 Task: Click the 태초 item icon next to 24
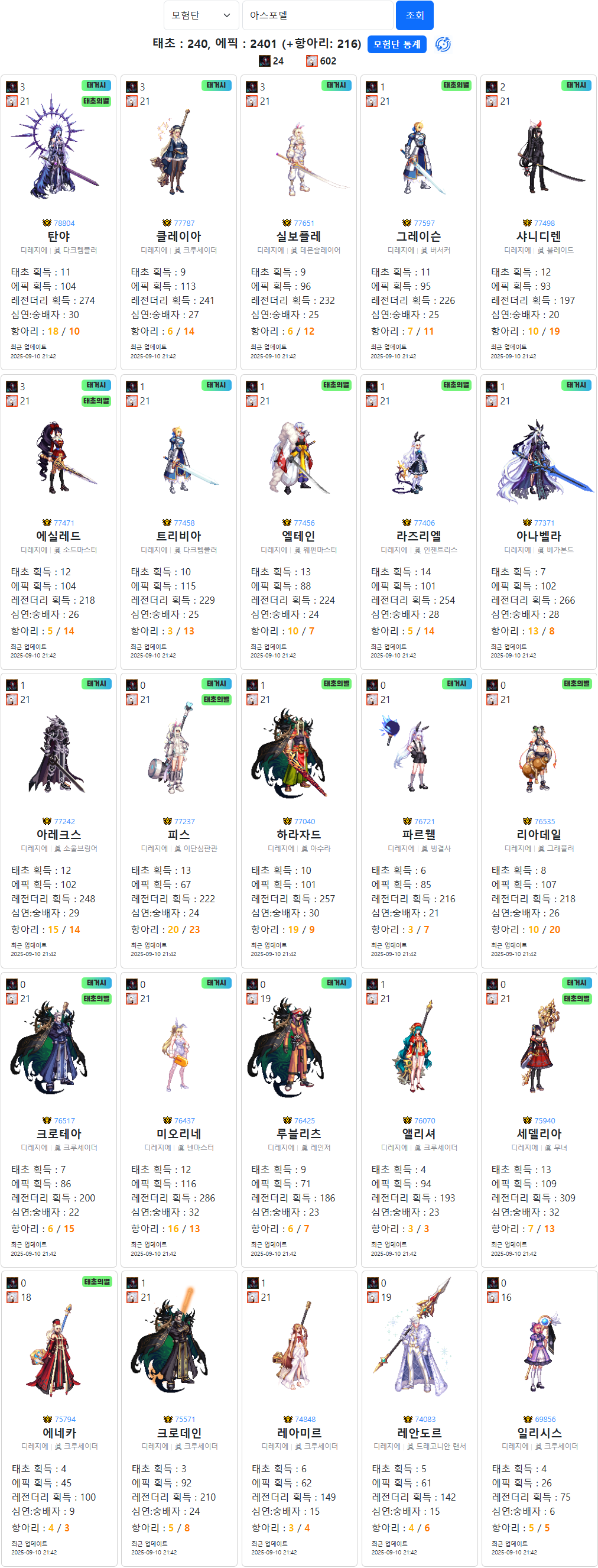coord(264,61)
